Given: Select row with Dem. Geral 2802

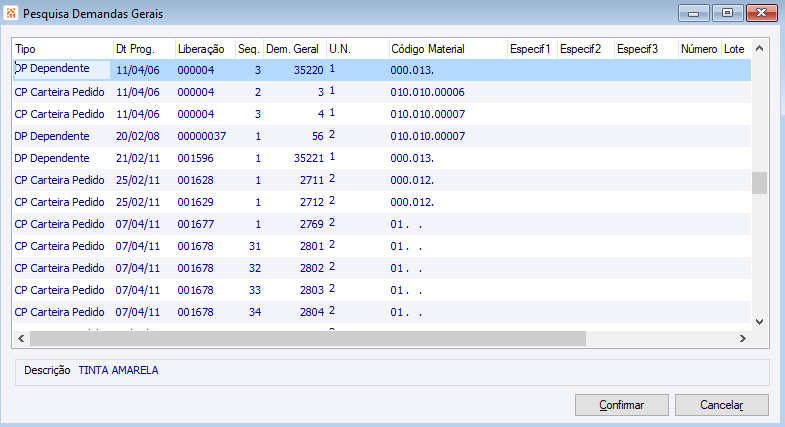Looking at the screenshot, I should pyautogui.click(x=382, y=268).
